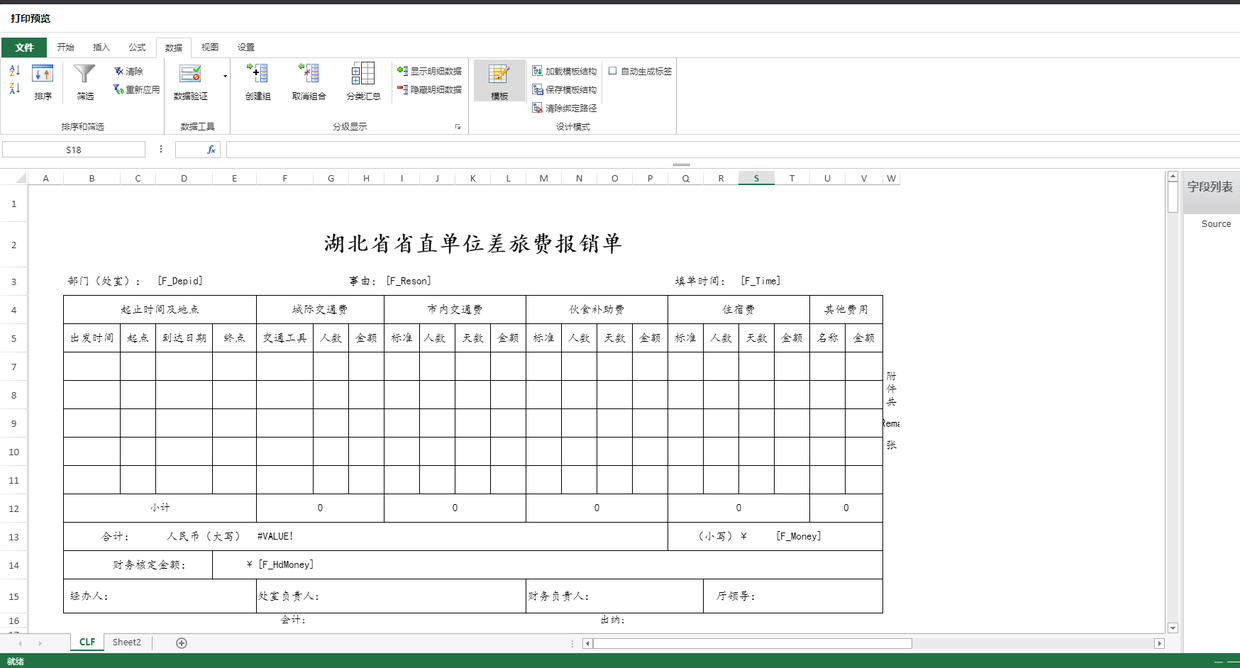
Task: Sort descending with the Z-A icon
Action: pos(15,89)
